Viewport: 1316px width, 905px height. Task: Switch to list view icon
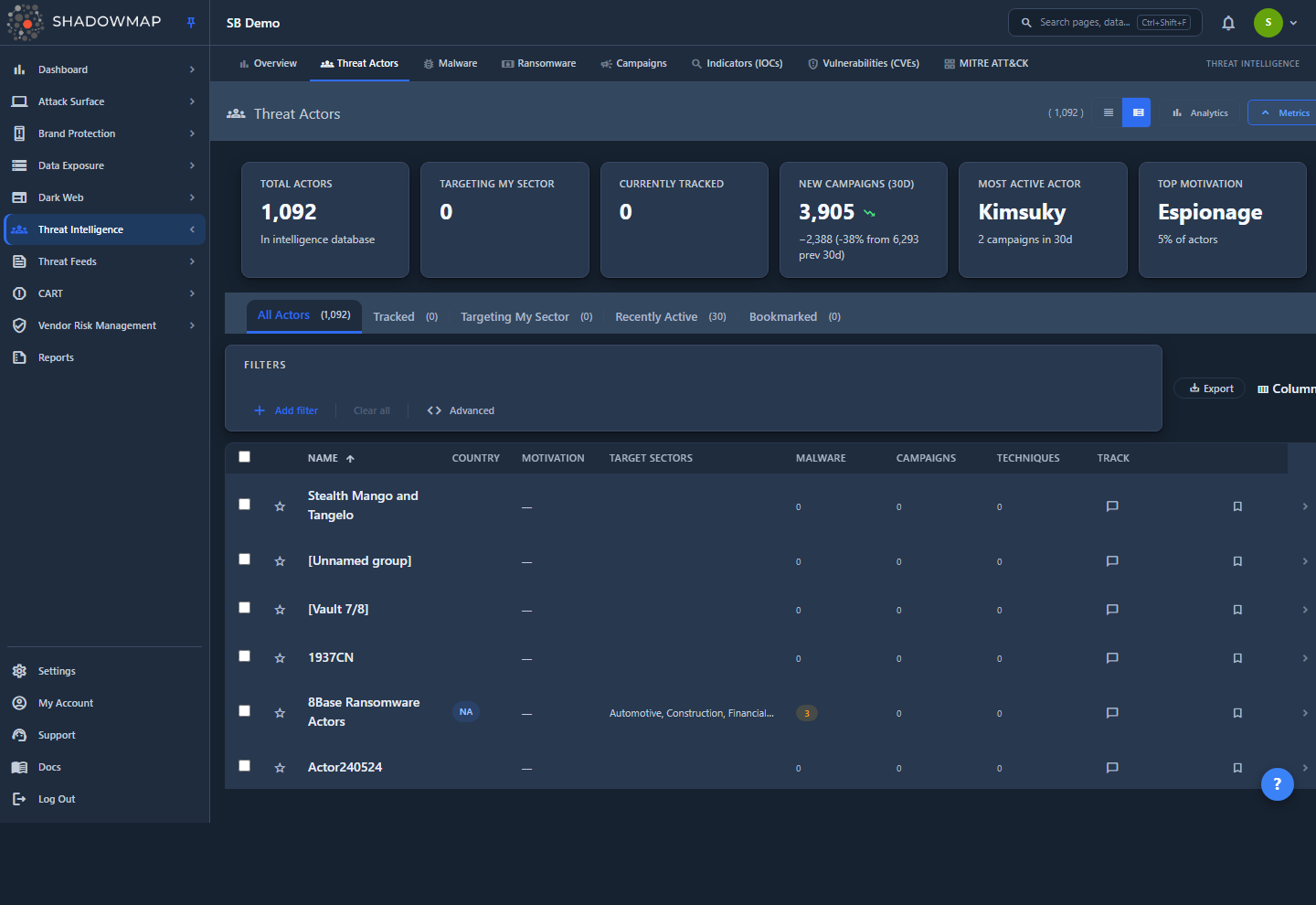(1109, 113)
